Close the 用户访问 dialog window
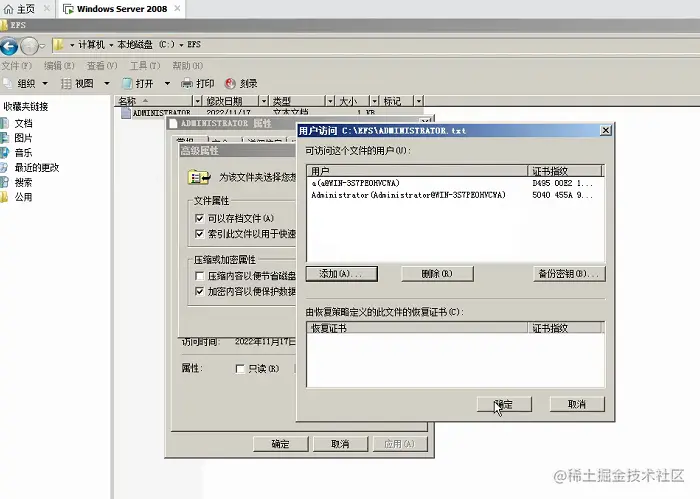Viewport: 700px width, 499px height. (605, 130)
